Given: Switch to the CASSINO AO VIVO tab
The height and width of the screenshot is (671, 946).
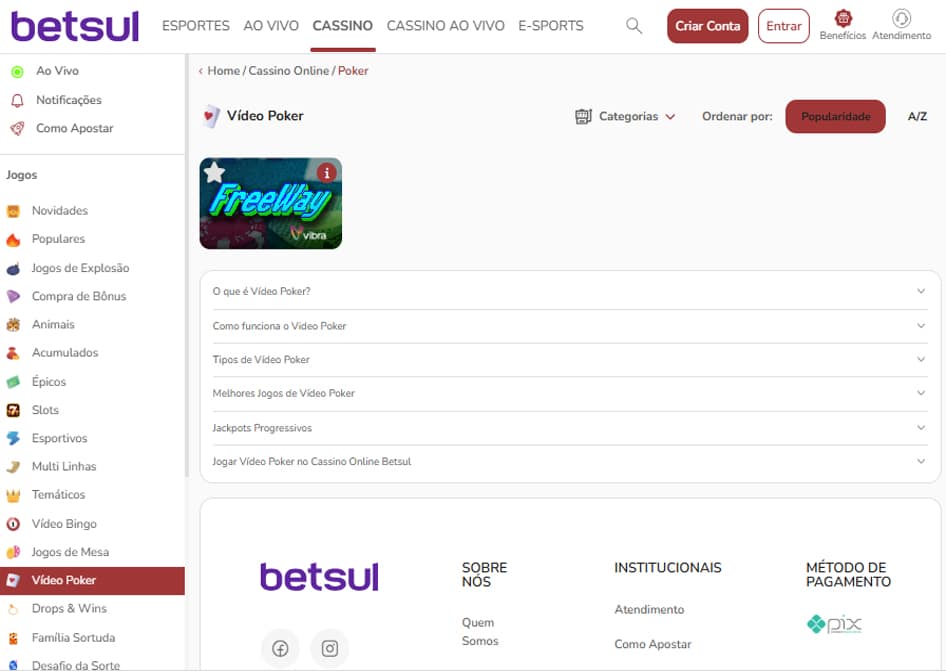Looking at the screenshot, I should 446,27.
